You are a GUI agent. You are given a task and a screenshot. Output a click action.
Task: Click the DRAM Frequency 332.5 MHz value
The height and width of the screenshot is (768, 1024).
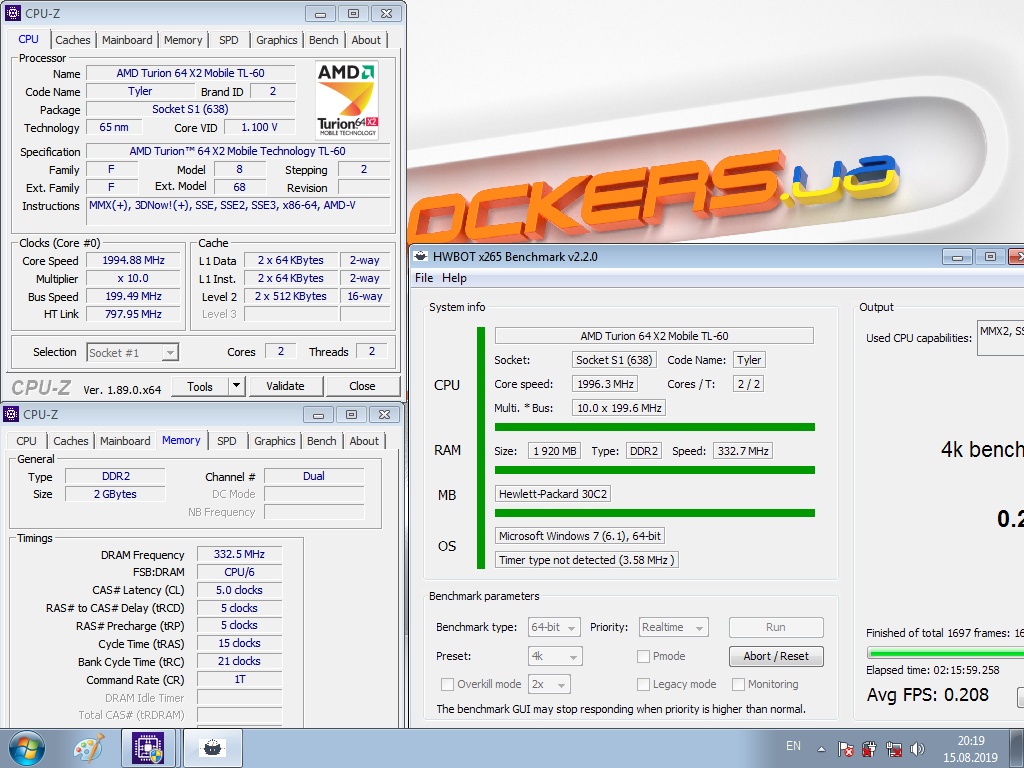(x=239, y=554)
